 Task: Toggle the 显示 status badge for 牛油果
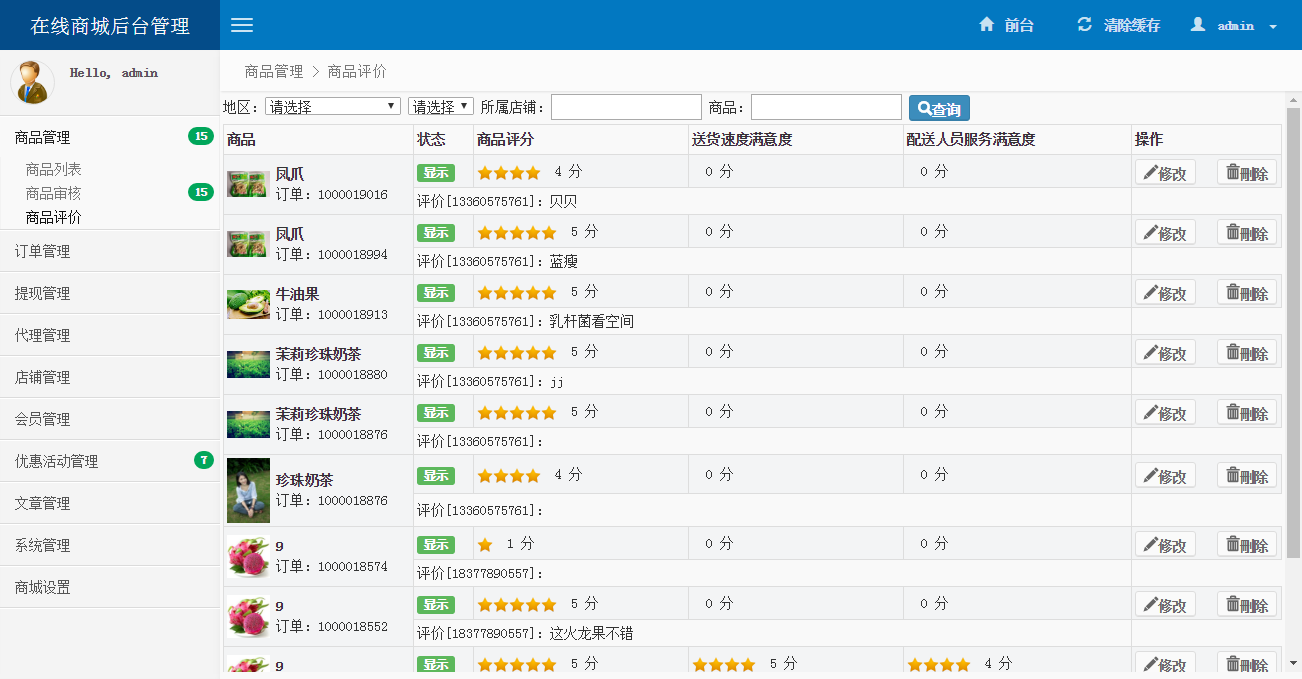436,293
